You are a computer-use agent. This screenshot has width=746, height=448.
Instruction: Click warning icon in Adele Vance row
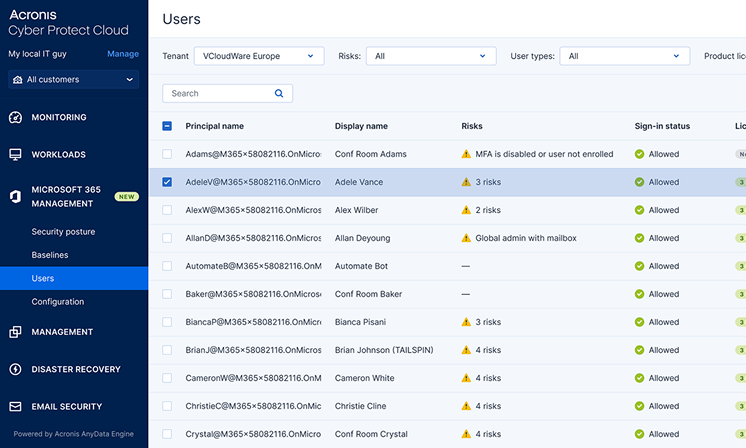coord(466,182)
